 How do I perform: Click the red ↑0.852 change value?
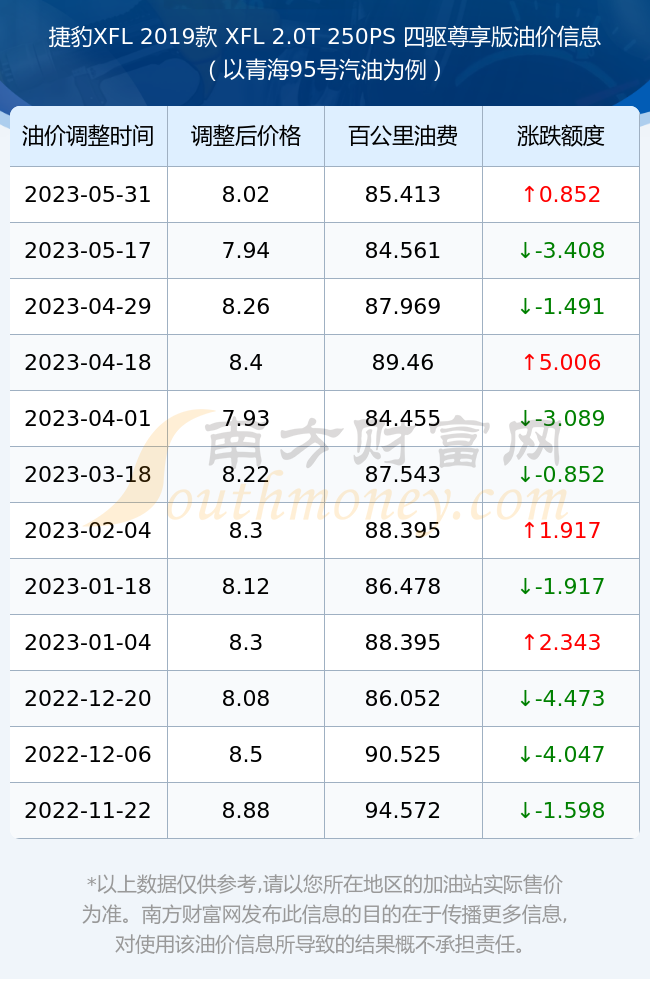pos(561,195)
